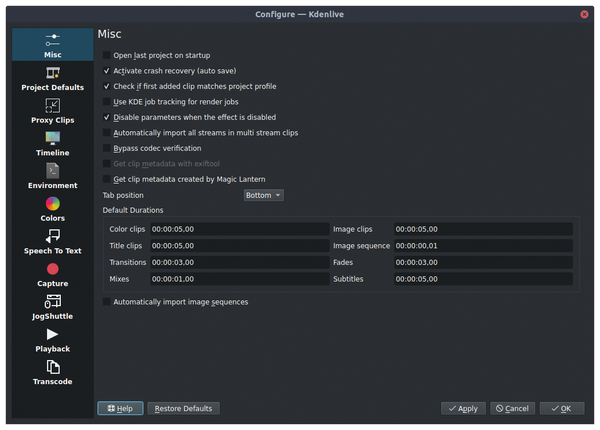The image size is (600, 430).
Task: Open the Playback settings play icon
Action: coord(52,334)
